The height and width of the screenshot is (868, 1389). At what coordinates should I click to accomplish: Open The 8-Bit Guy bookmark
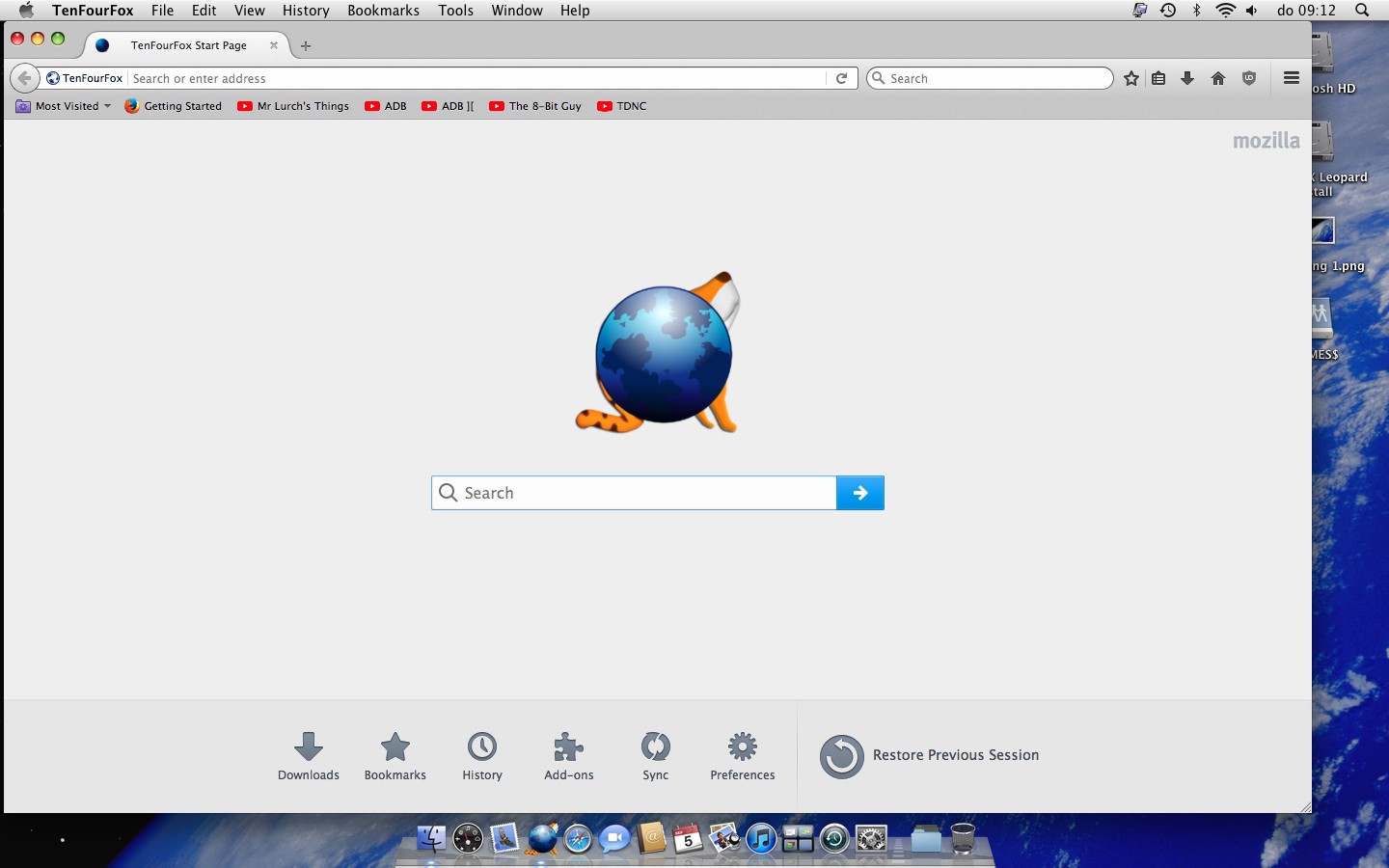click(535, 106)
